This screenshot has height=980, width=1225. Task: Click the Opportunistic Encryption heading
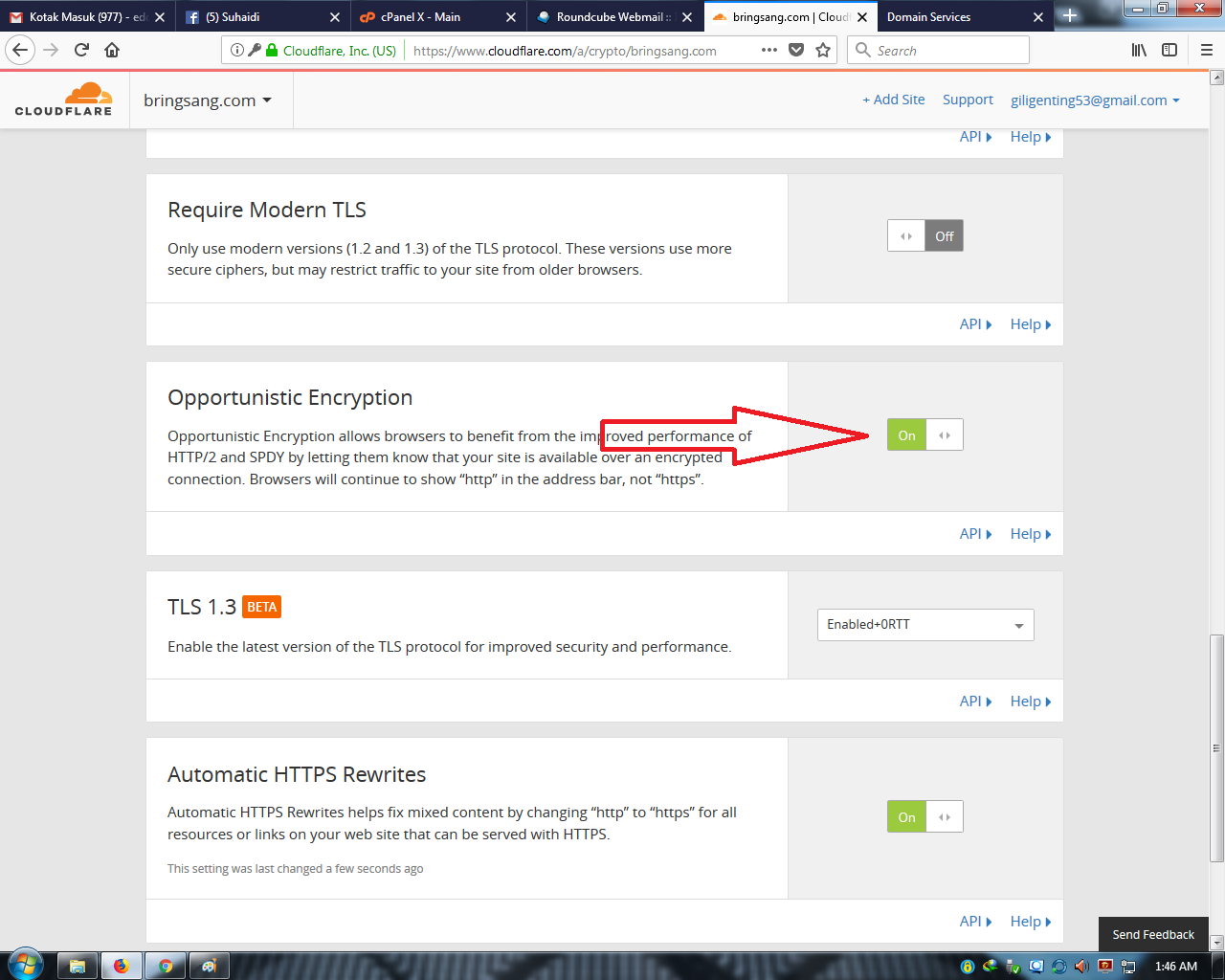click(x=290, y=397)
